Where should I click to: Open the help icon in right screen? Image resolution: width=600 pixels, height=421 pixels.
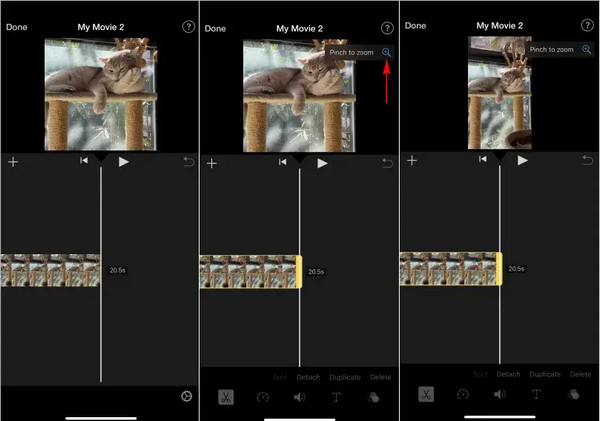[x=587, y=25]
